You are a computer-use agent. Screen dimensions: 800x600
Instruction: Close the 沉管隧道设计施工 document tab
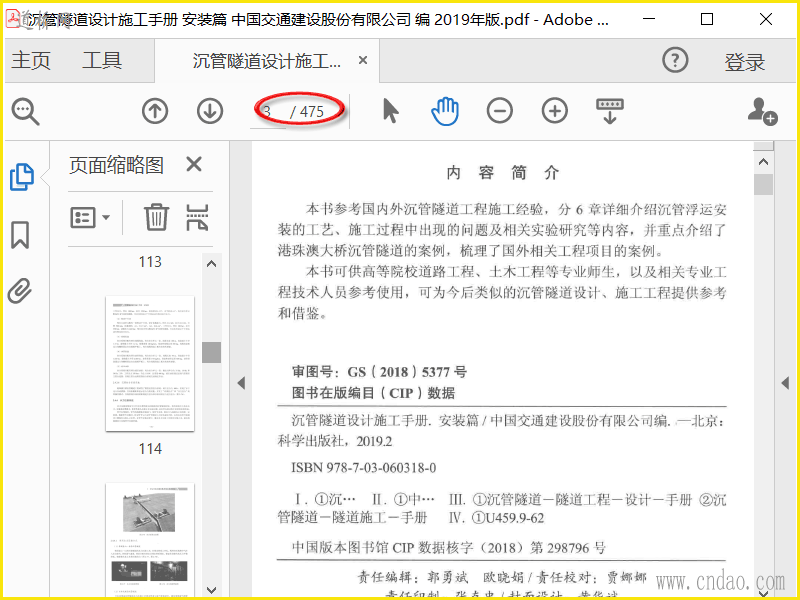363,60
